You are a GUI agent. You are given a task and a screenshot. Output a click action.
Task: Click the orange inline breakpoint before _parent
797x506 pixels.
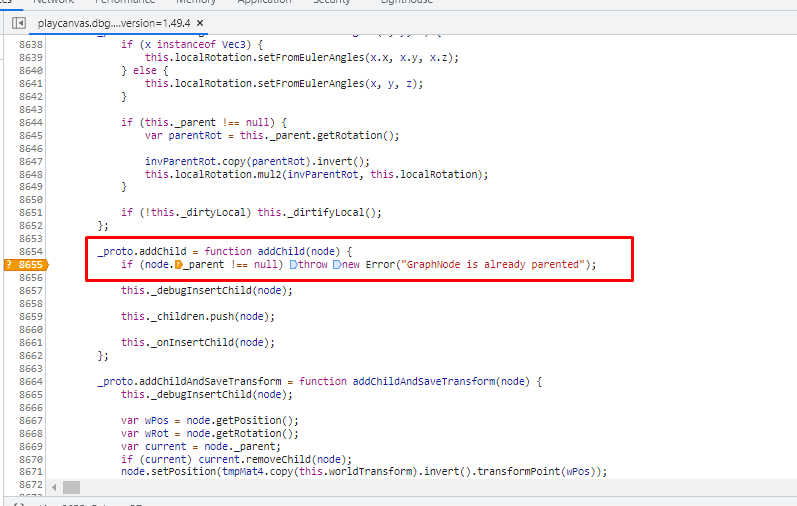(179, 264)
